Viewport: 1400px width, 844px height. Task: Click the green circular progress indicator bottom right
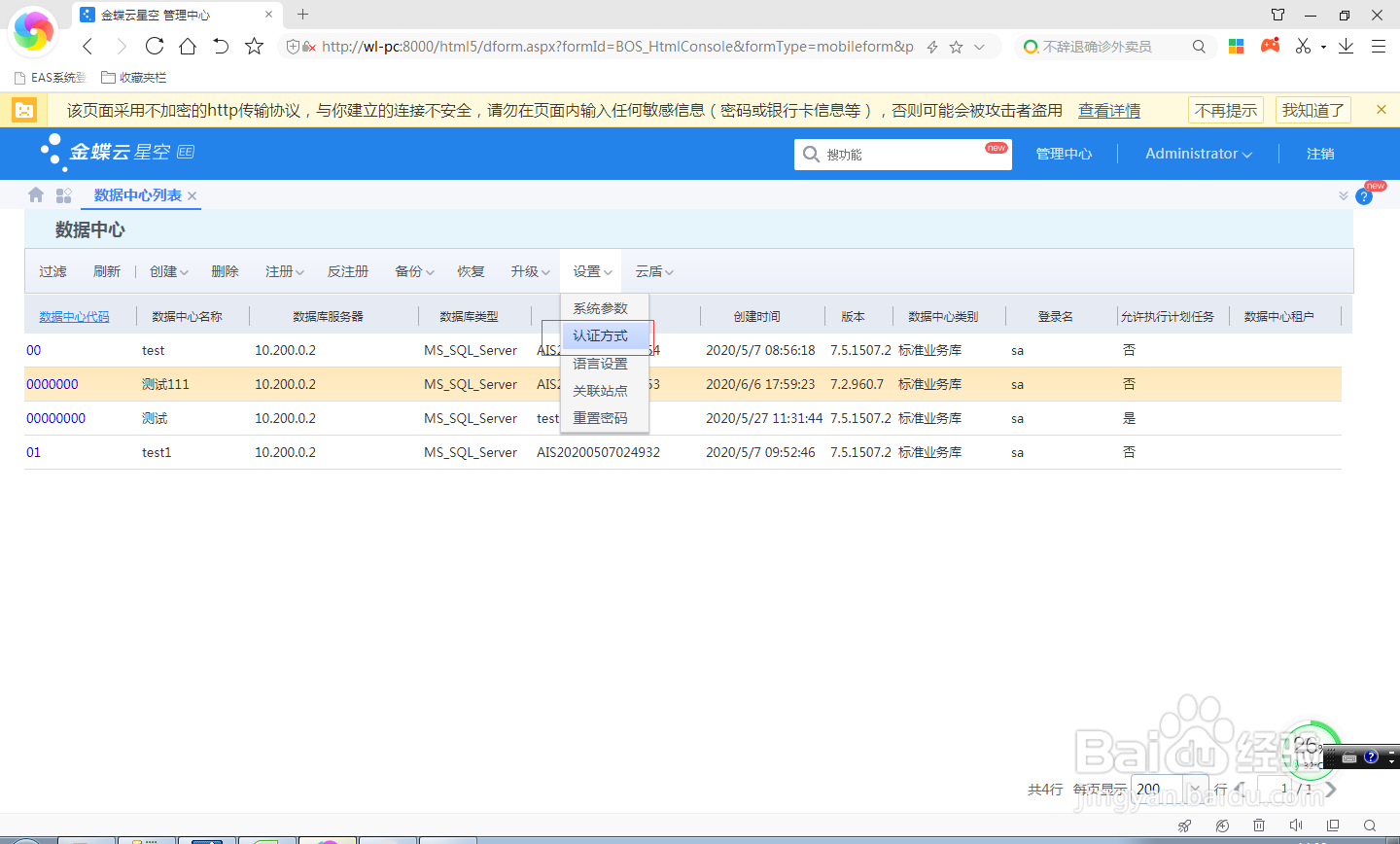click(1311, 752)
